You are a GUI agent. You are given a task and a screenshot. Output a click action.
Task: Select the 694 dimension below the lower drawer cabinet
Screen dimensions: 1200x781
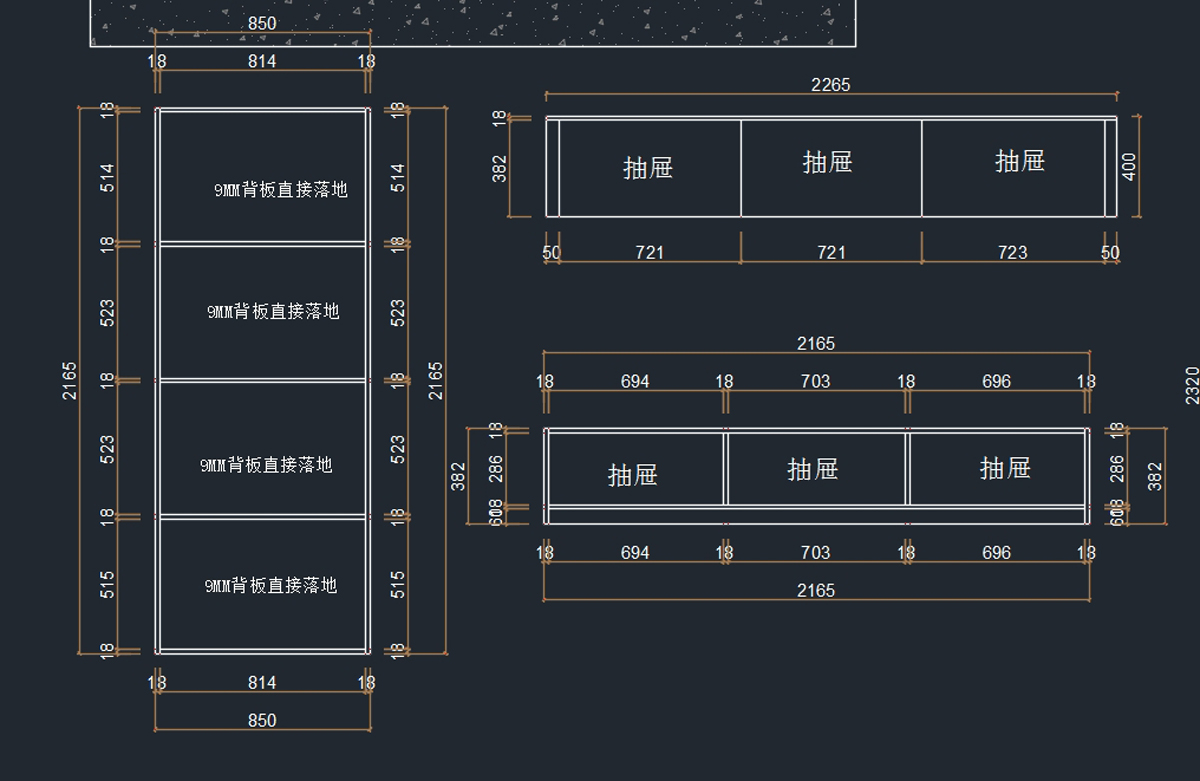tap(635, 553)
